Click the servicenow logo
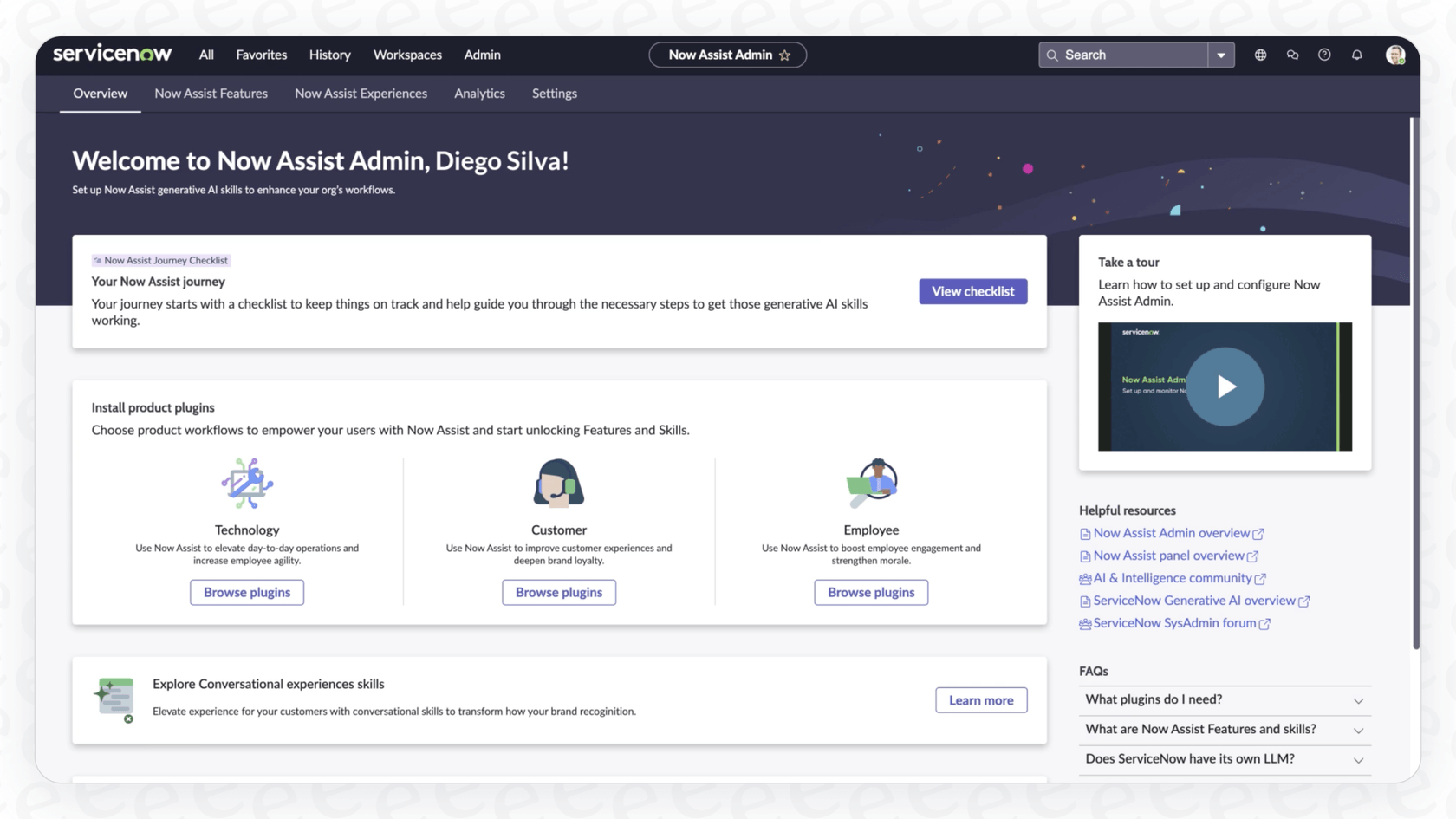 tap(112, 53)
